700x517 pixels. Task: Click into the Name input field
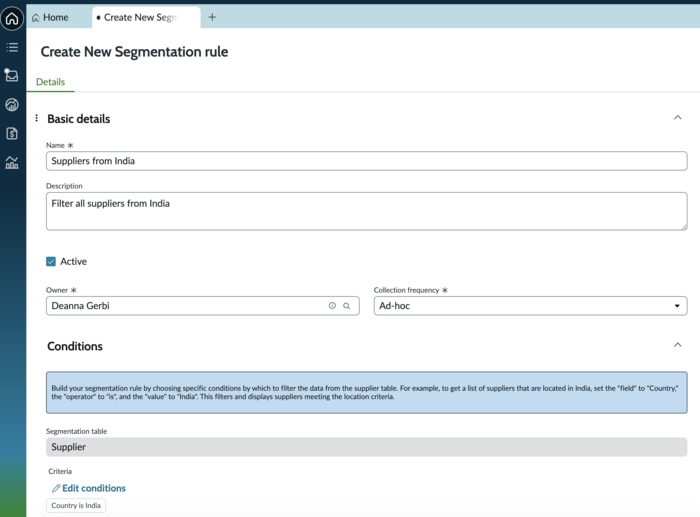tap(367, 161)
